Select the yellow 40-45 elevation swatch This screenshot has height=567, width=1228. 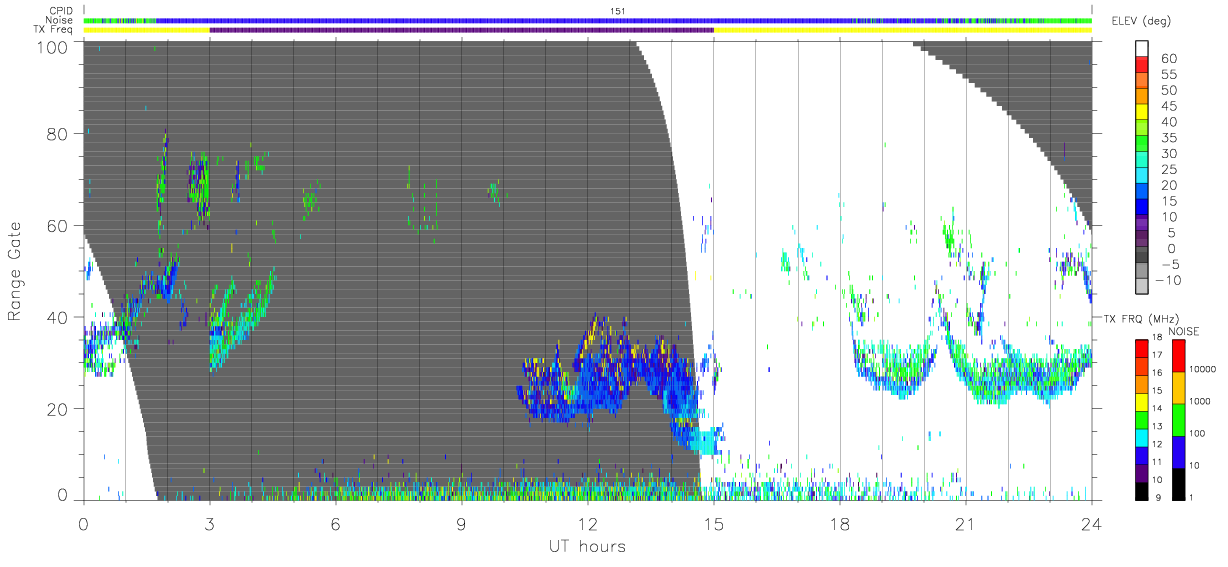coord(1143,114)
